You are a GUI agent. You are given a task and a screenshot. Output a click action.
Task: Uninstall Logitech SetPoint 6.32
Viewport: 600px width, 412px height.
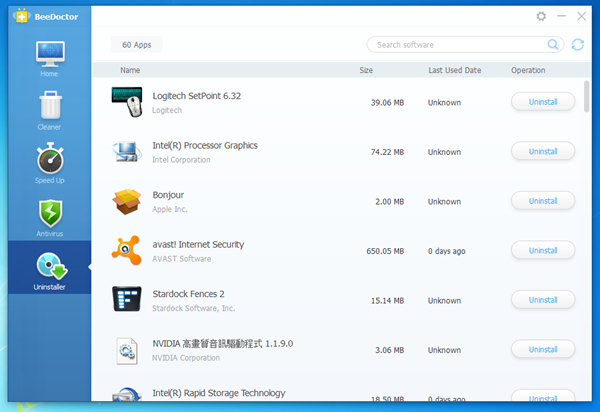tap(543, 102)
